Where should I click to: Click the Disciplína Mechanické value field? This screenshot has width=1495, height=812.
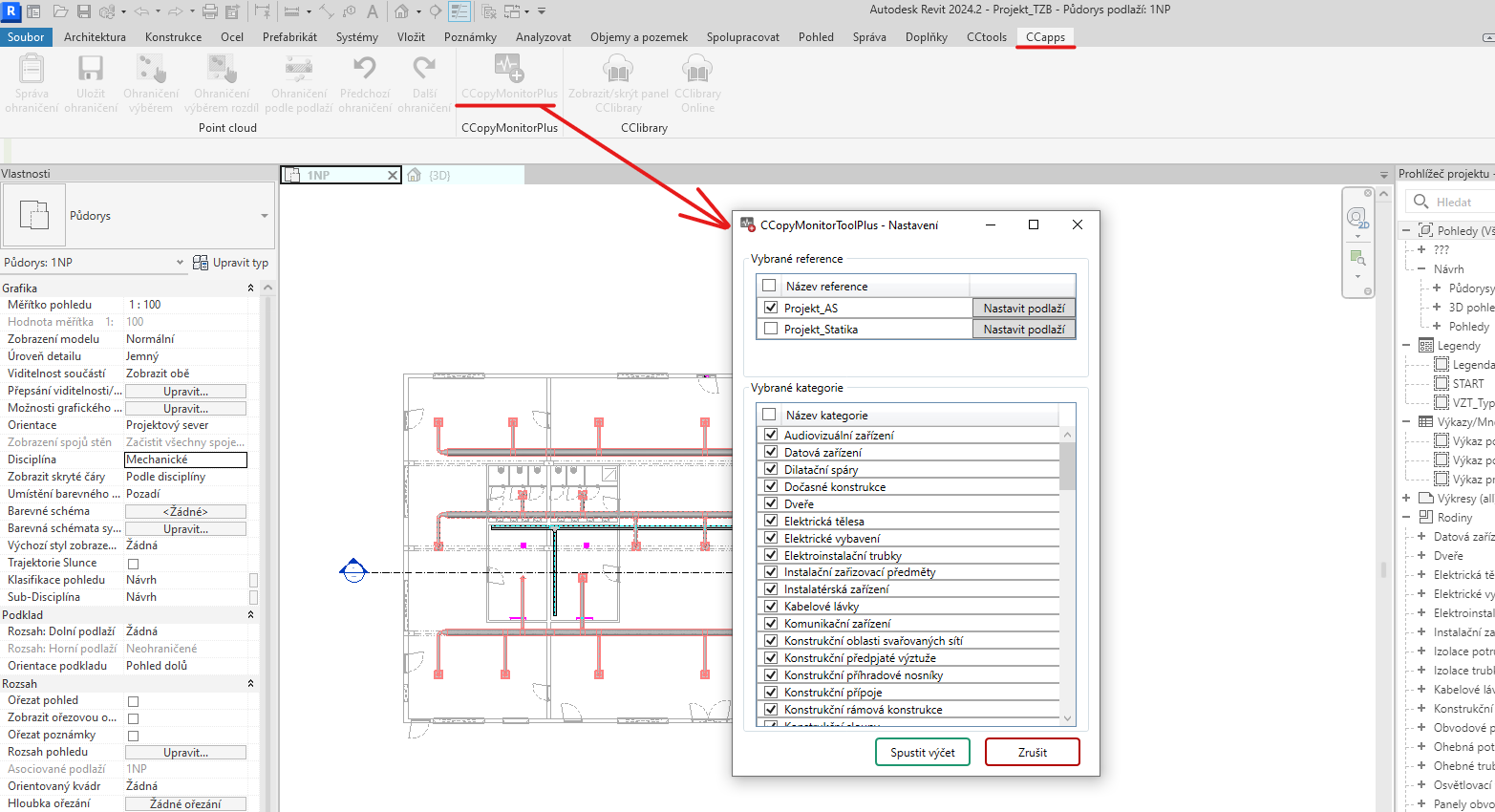point(185,459)
